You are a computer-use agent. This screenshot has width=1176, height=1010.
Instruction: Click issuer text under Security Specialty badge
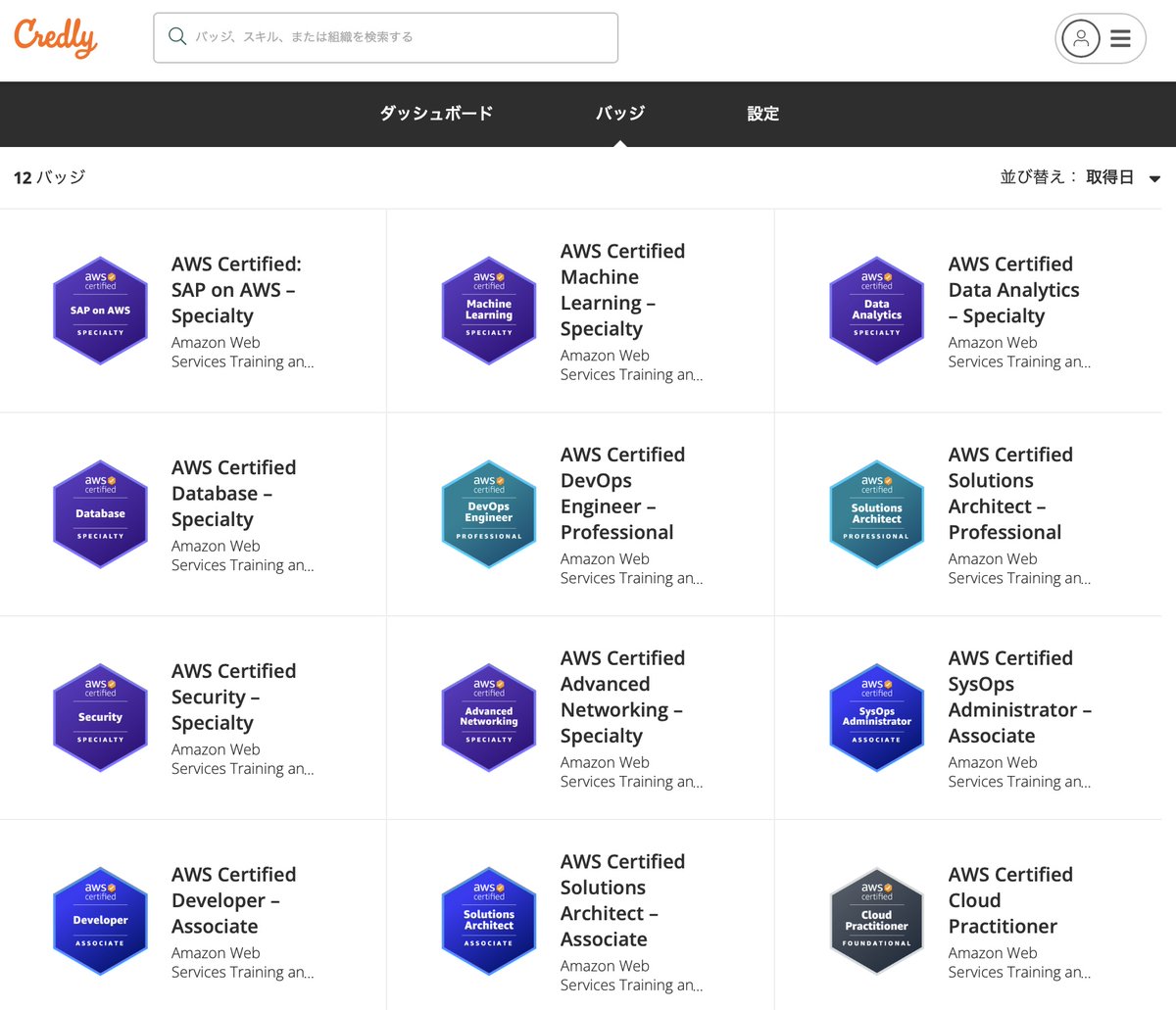[243, 759]
